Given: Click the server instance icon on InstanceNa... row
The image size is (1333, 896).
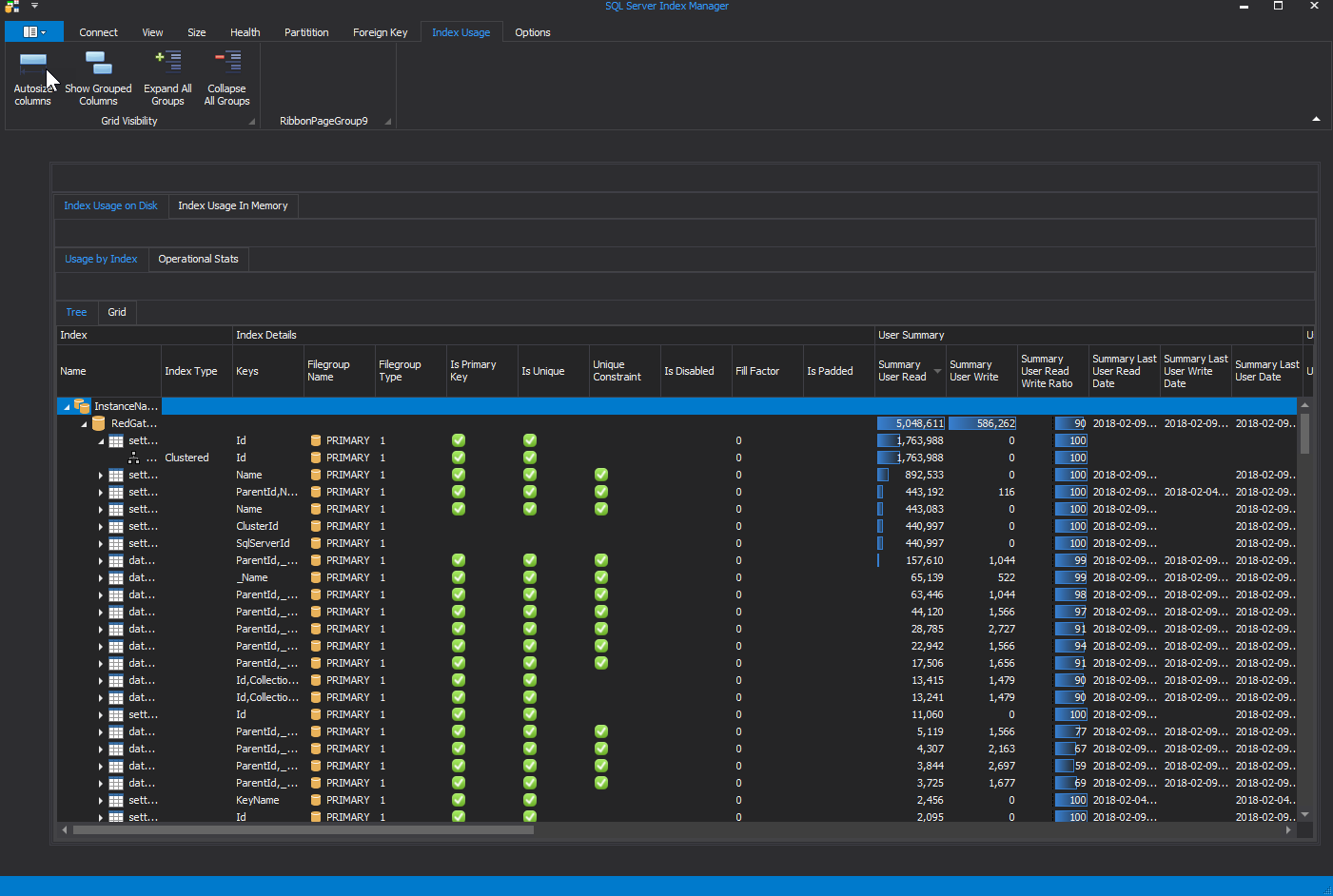Looking at the screenshot, I should coord(82,406).
